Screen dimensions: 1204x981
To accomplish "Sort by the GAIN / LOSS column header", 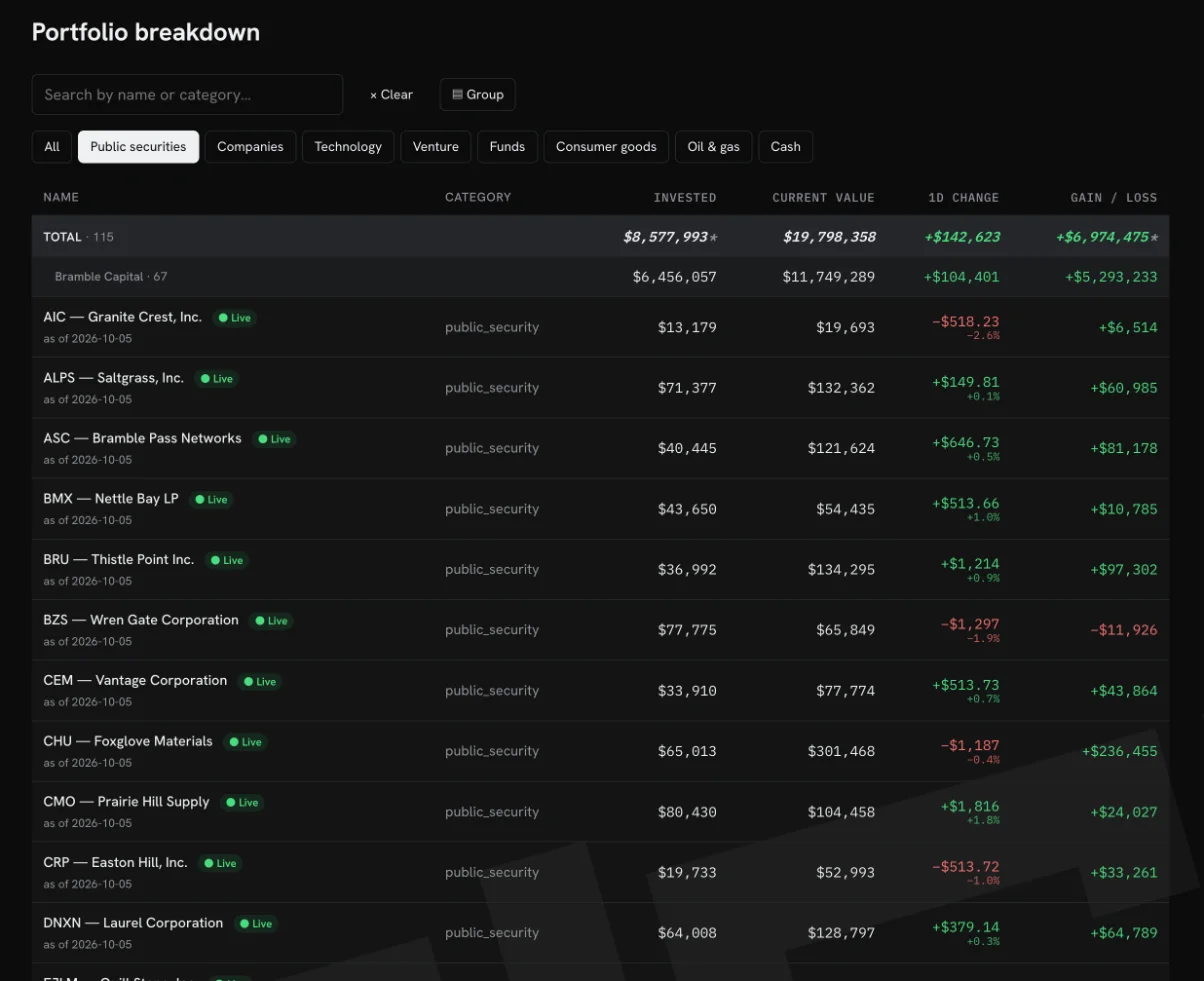I will [1113, 197].
